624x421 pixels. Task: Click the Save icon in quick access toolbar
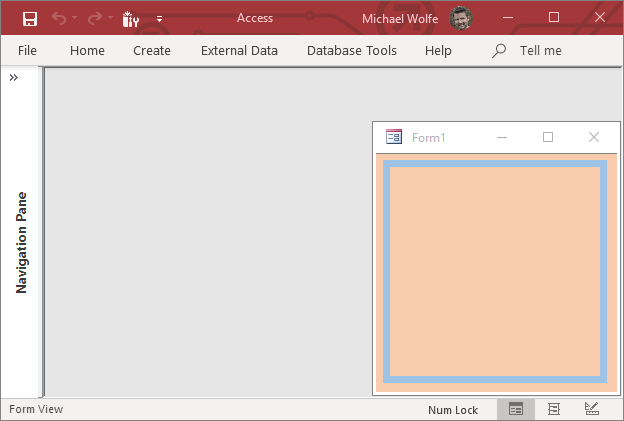point(30,19)
